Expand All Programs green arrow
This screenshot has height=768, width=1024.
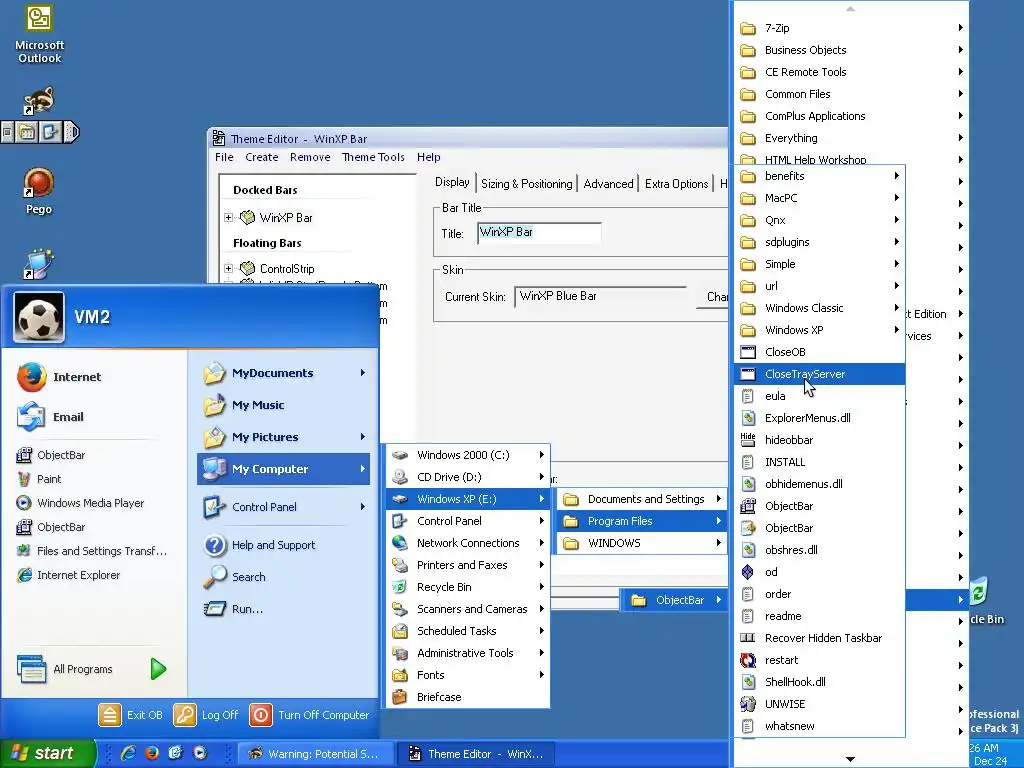tap(158, 669)
